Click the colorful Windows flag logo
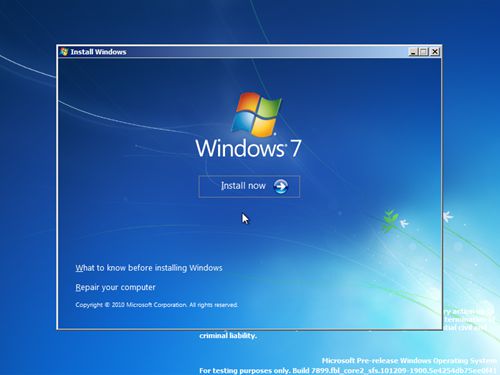The height and width of the screenshot is (375, 500). point(256,114)
